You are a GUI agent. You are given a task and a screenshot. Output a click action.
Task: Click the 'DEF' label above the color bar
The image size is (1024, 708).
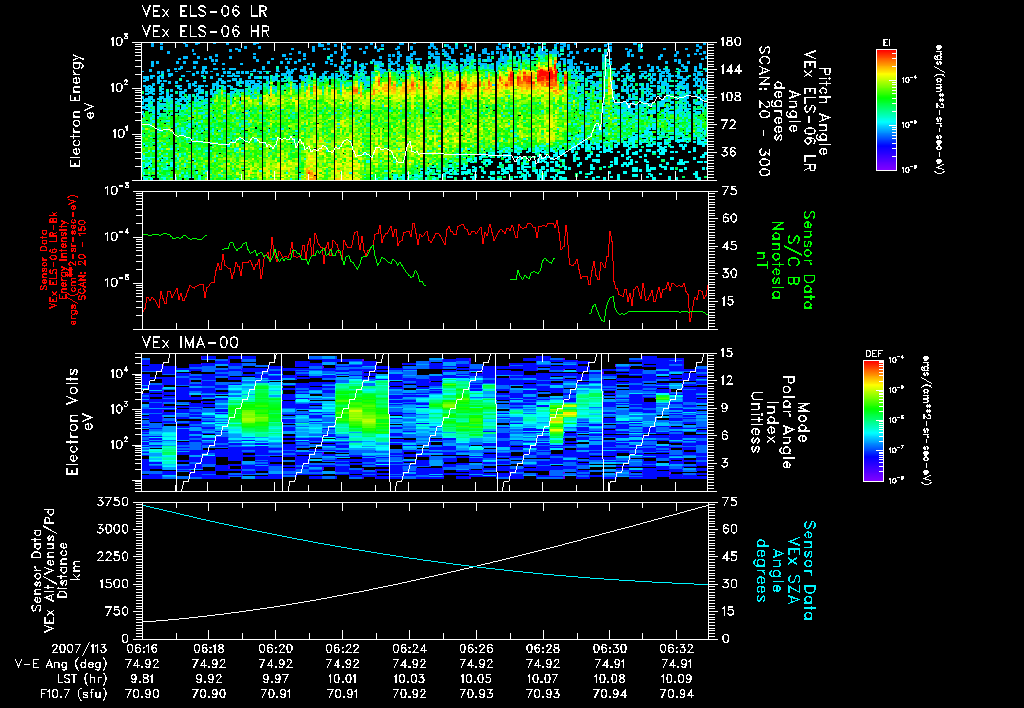point(874,354)
